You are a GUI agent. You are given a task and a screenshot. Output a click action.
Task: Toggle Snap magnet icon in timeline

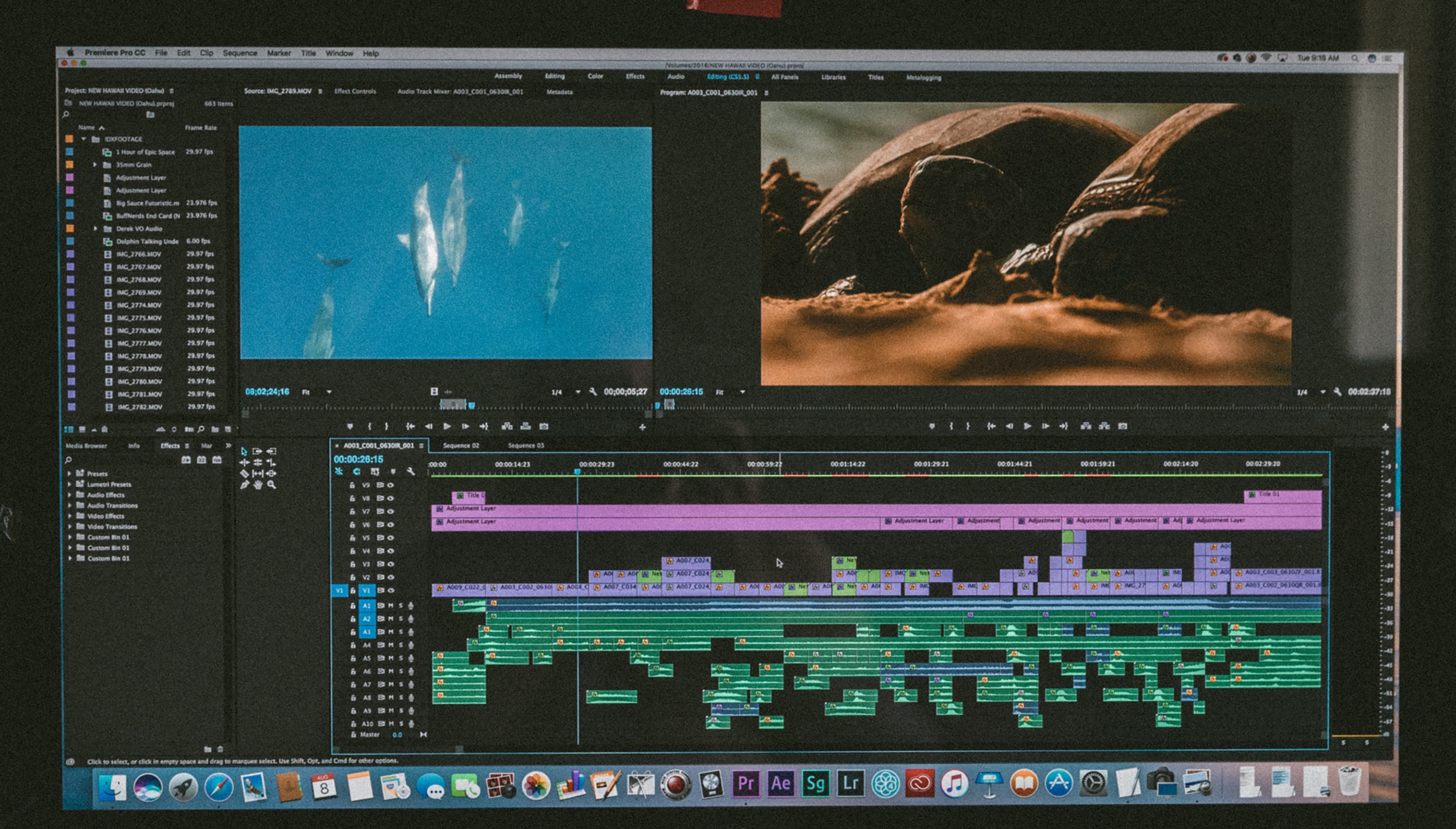coord(357,471)
